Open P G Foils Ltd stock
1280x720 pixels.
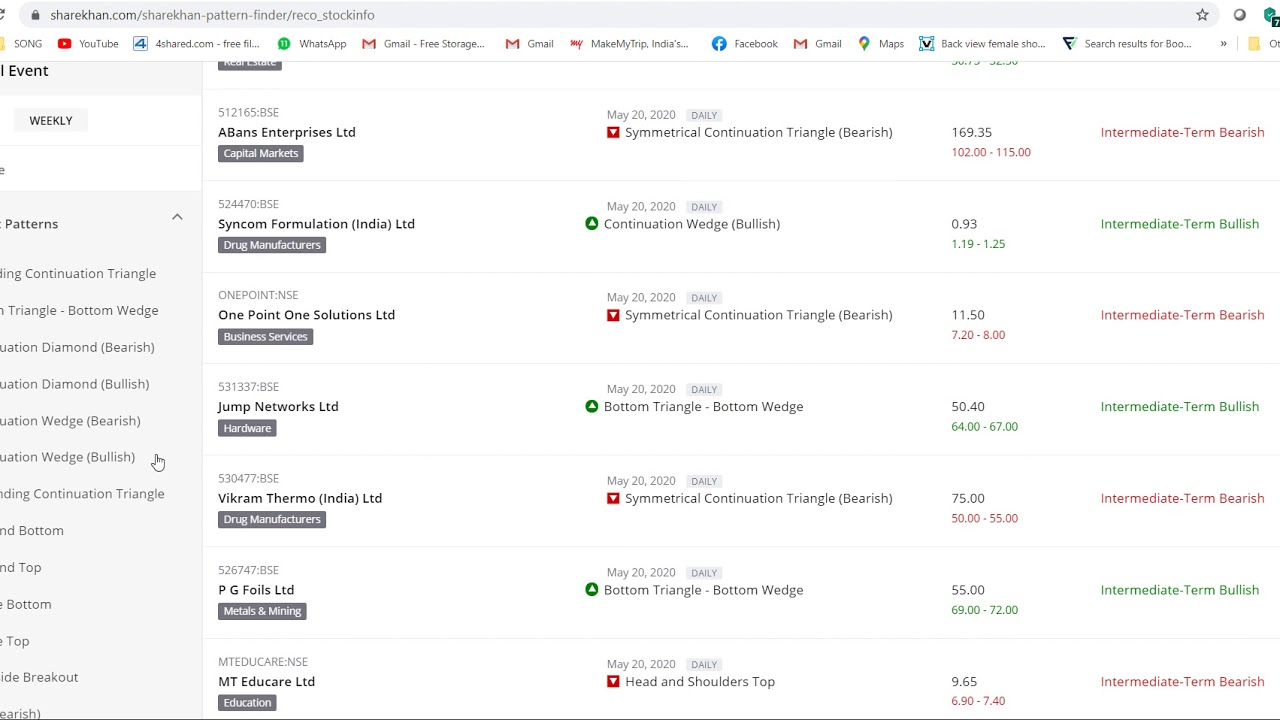pos(256,590)
